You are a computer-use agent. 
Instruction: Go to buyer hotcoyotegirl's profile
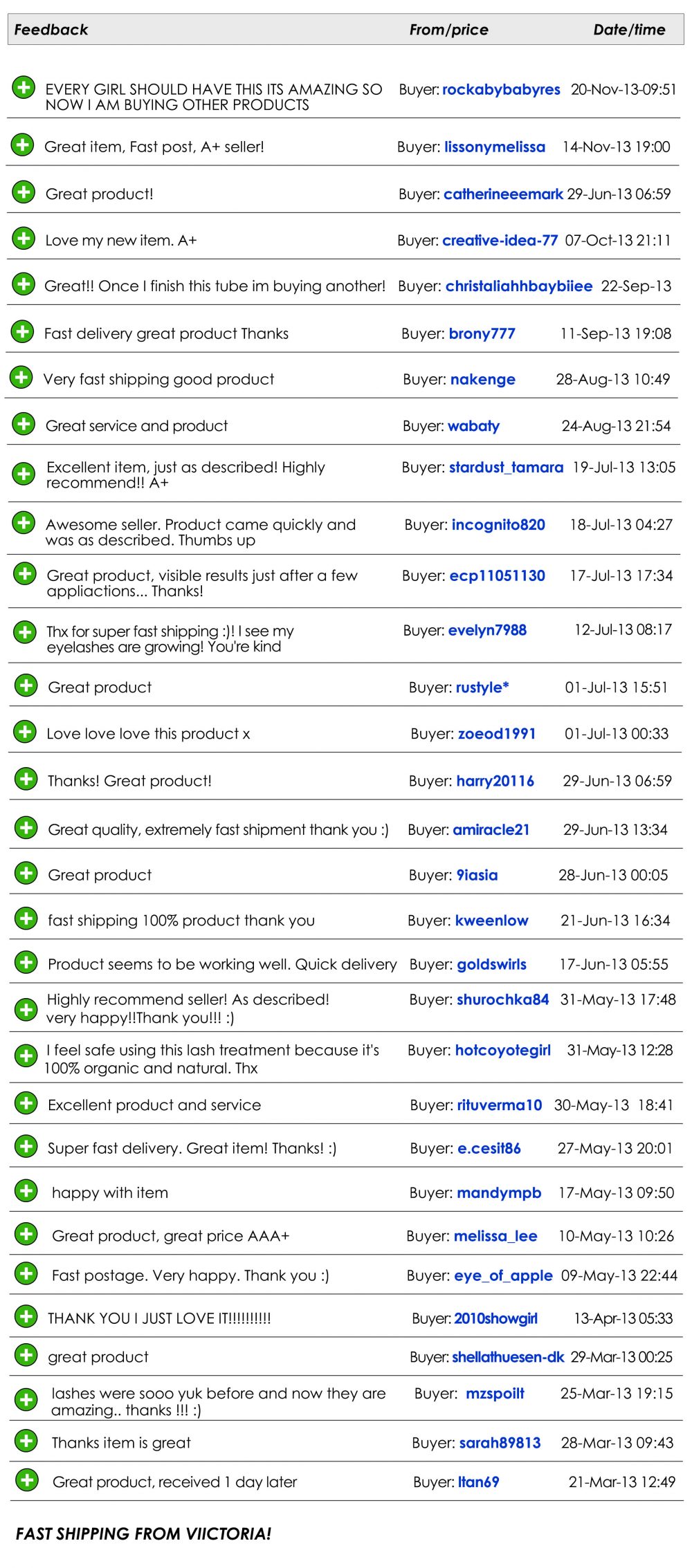[502, 1050]
